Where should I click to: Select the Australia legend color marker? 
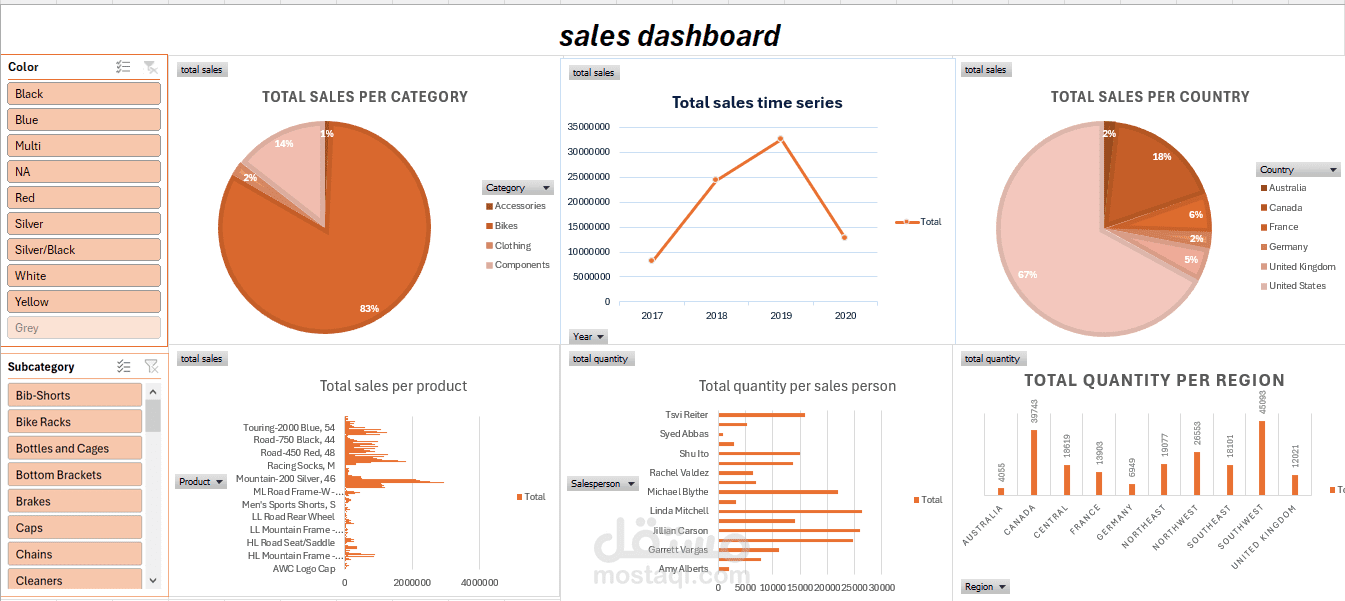point(1264,188)
